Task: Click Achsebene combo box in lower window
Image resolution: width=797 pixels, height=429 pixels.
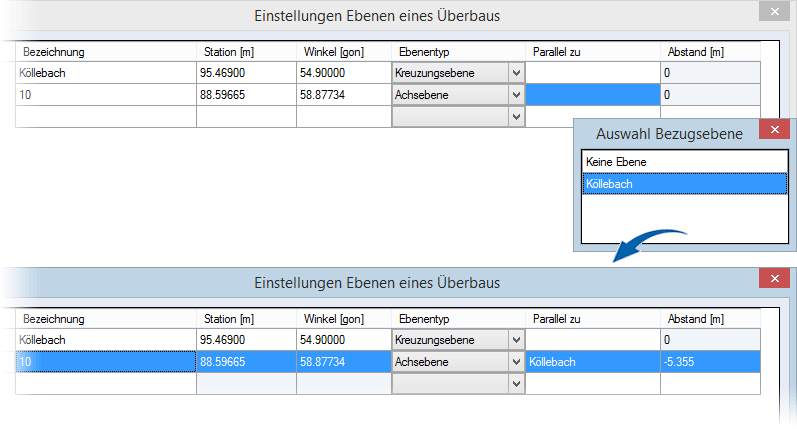Action: click(x=458, y=361)
